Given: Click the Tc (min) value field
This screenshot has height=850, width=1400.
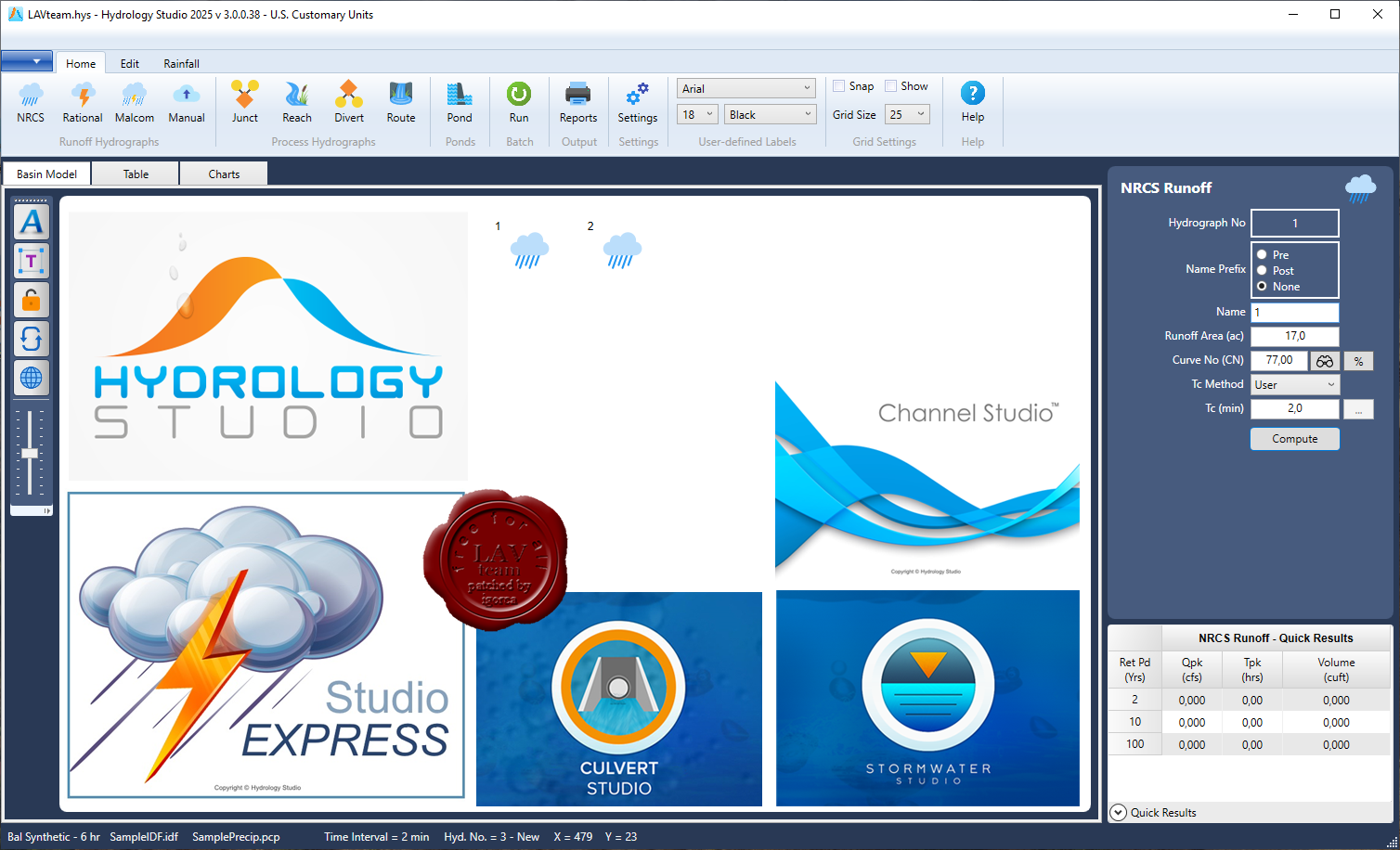Looking at the screenshot, I should pos(1295,408).
